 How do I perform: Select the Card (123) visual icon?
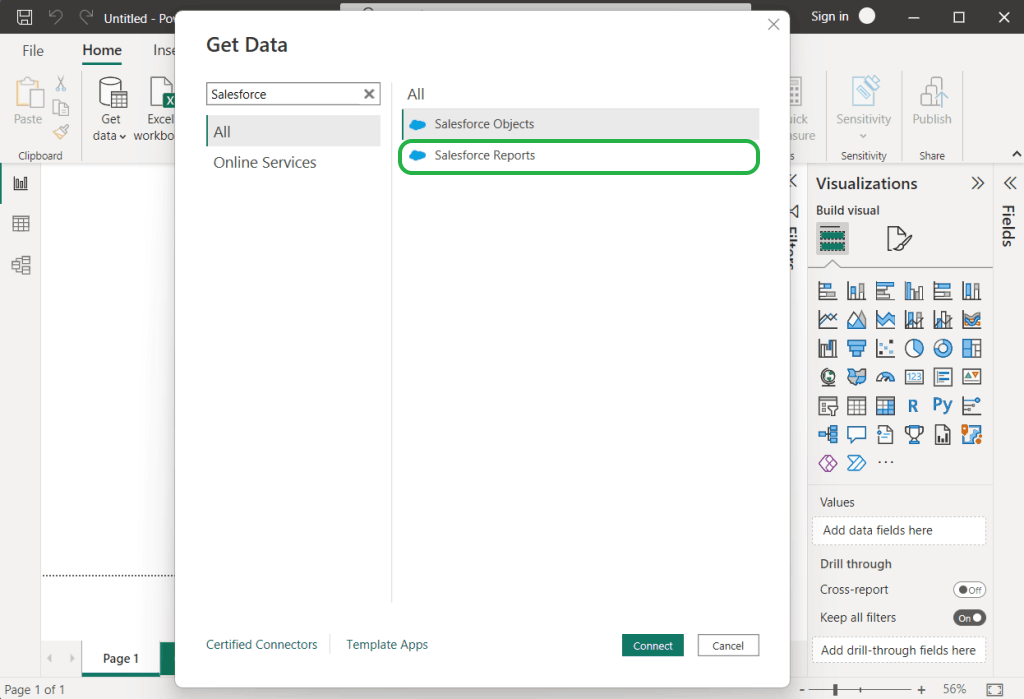point(914,377)
